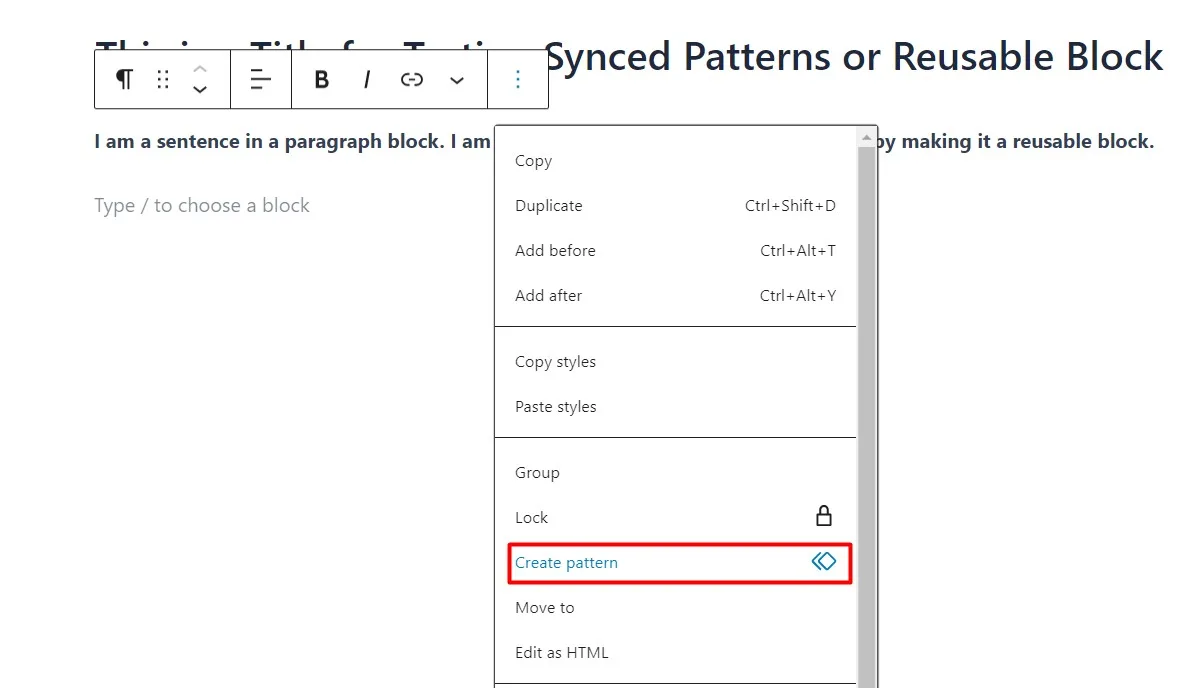Screen dimensions: 1182x688
Task: Click the three-dot block options button
Action: tap(518, 79)
